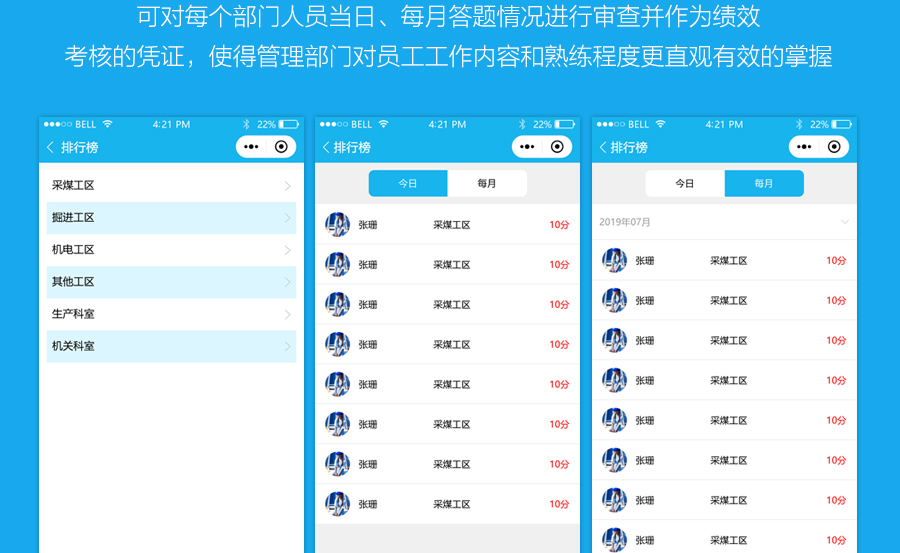Expand the 2019年07月 month dropdown arrow
This screenshot has height=553, width=900.
(845, 222)
